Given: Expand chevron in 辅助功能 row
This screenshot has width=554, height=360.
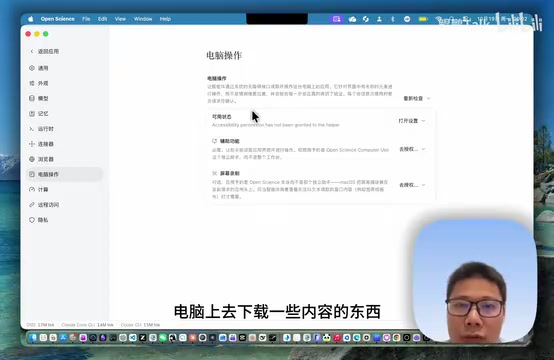Looking at the screenshot, I should click(x=424, y=149).
